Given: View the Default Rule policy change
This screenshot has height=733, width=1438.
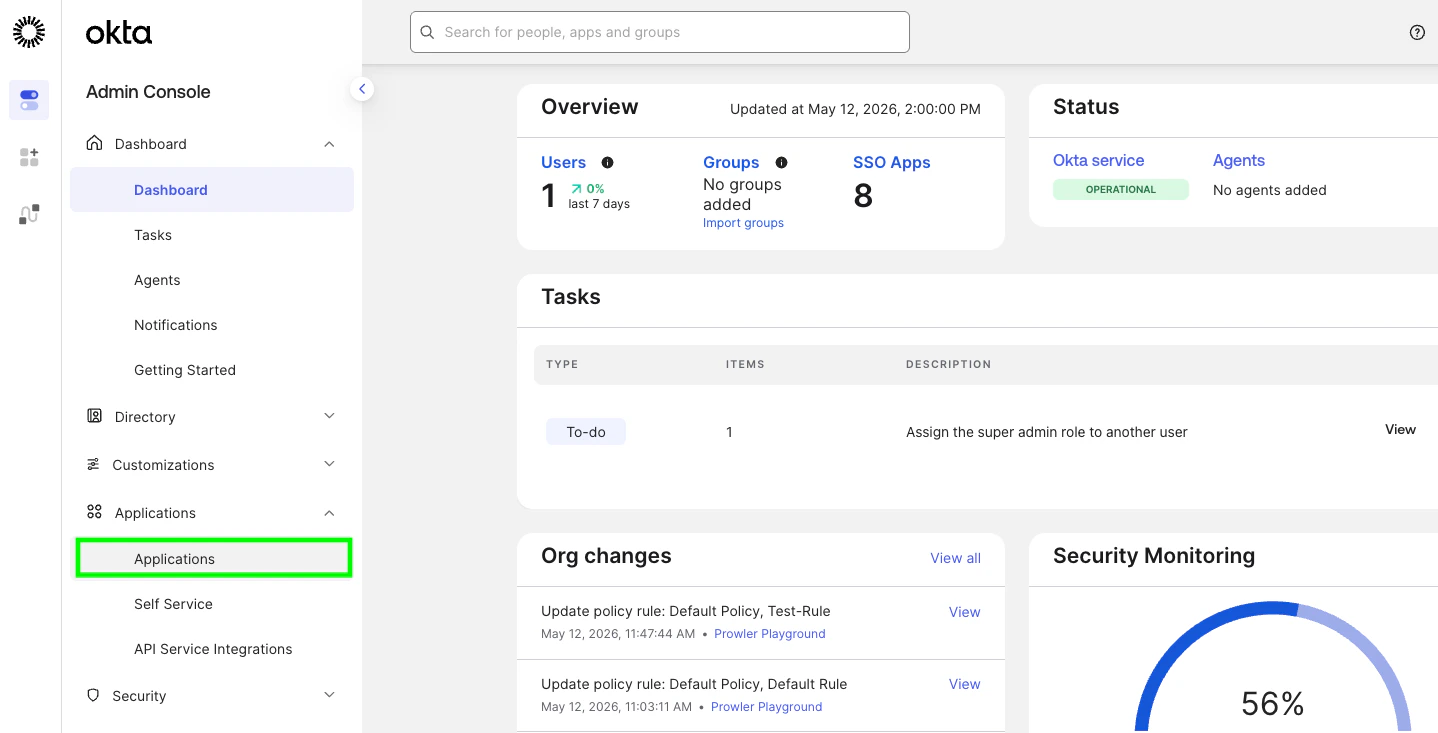Looking at the screenshot, I should [964, 684].
